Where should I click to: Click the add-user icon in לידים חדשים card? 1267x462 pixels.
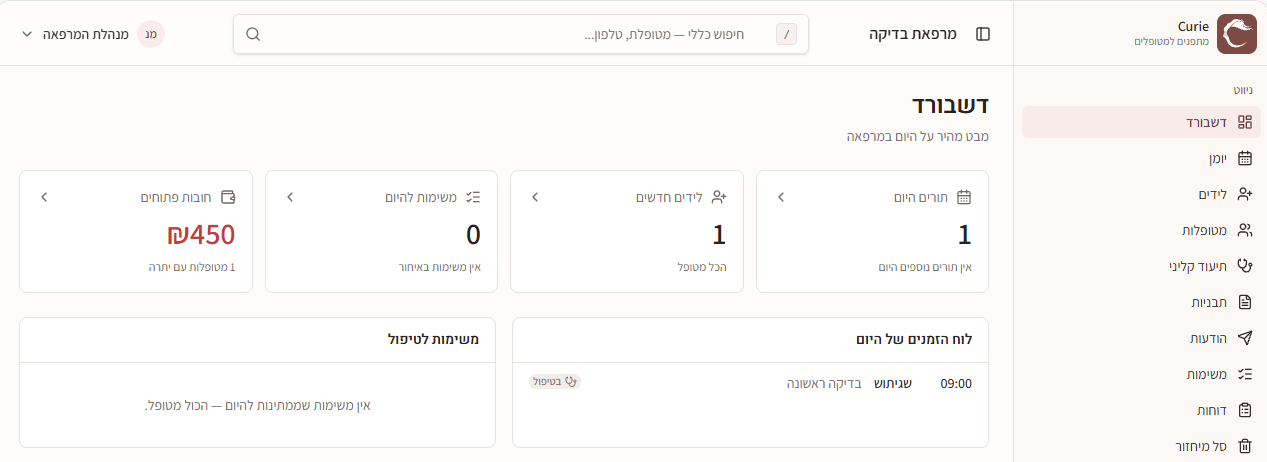point(719,197)
